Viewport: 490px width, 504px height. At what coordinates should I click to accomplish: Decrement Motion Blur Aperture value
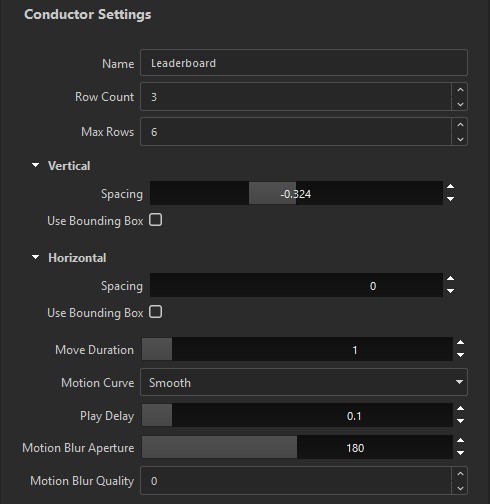pyautogui.click(x=460, y=453)
